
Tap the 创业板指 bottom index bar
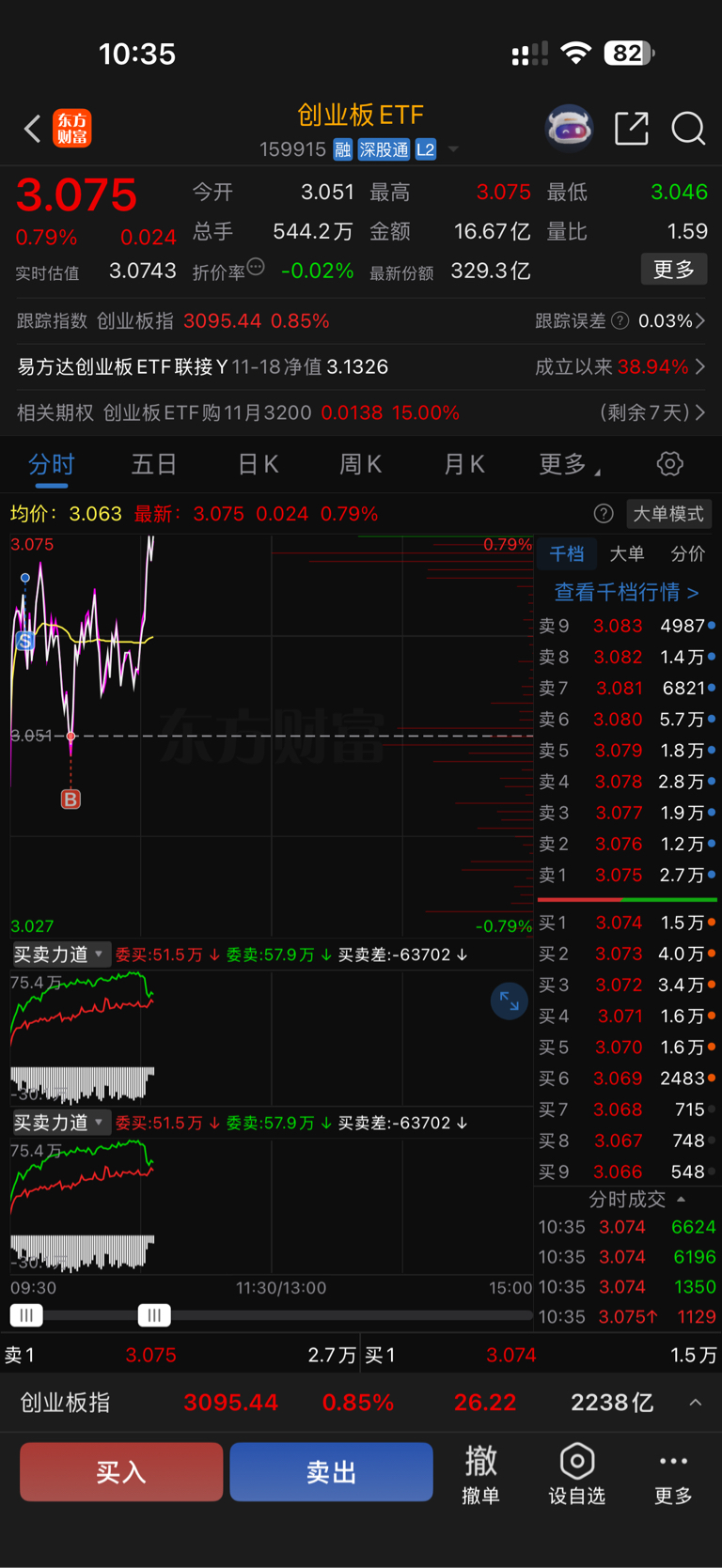coord(361,1403)
